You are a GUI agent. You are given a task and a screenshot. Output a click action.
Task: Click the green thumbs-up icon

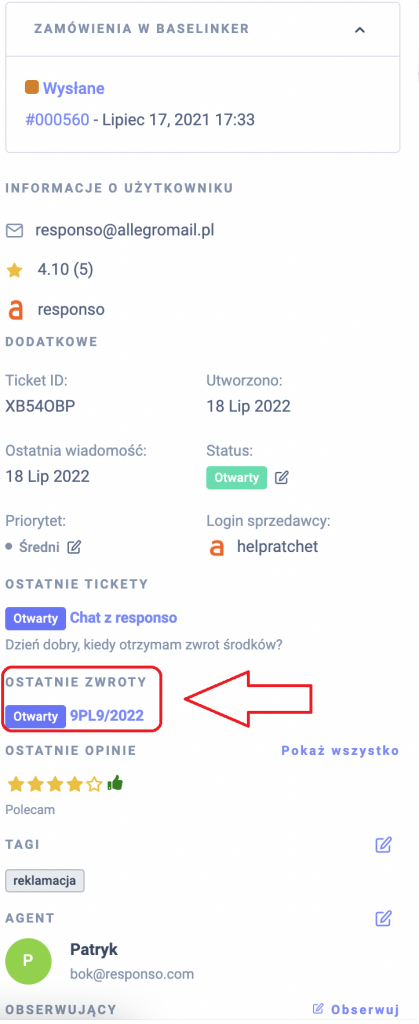tap(115, 782)
